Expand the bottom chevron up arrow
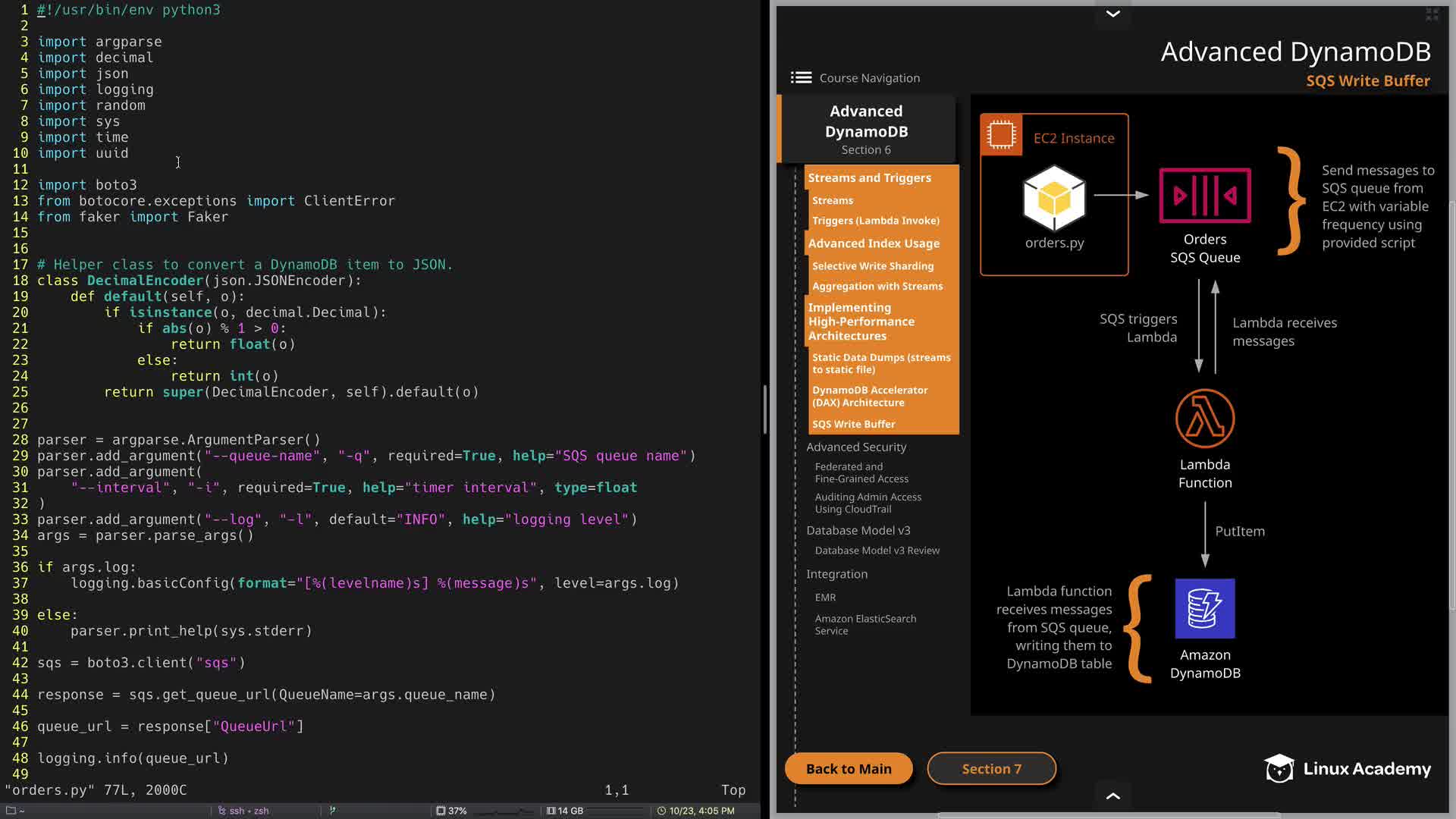1456x819 pixels. coord(1112,795)
